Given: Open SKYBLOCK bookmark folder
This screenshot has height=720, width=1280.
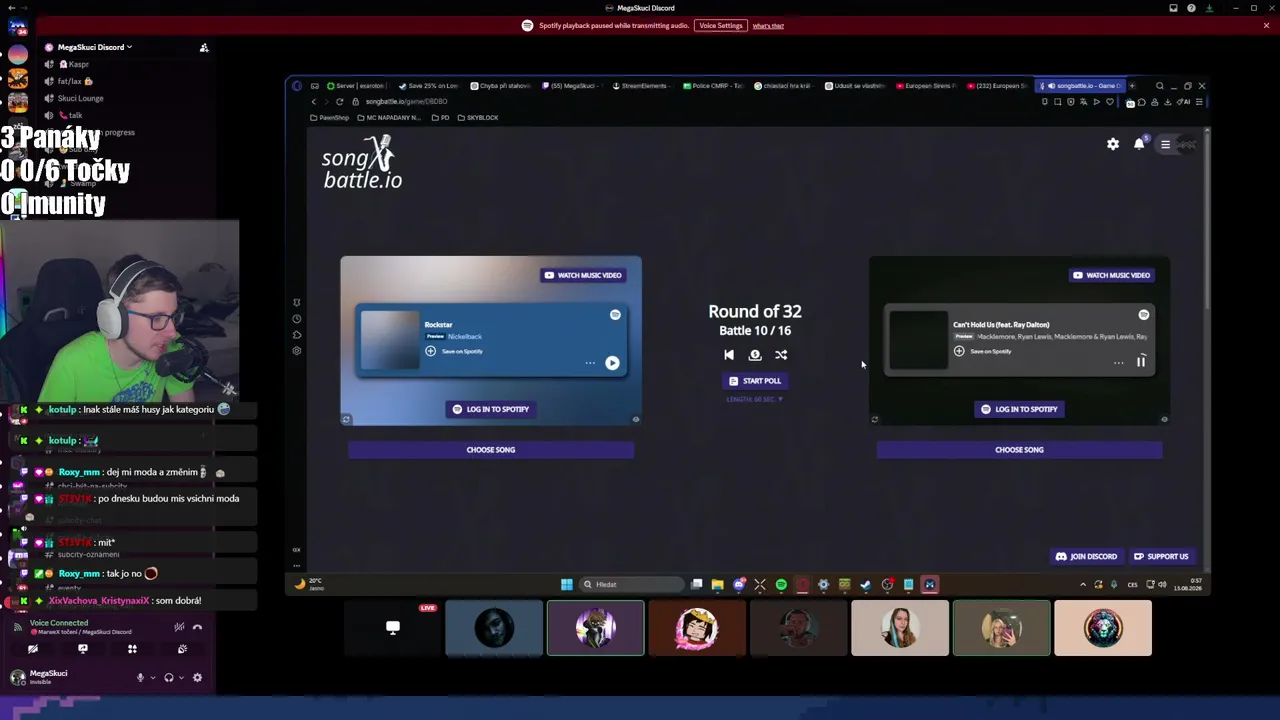Looking at the screenshot, I should pos(478,118).
